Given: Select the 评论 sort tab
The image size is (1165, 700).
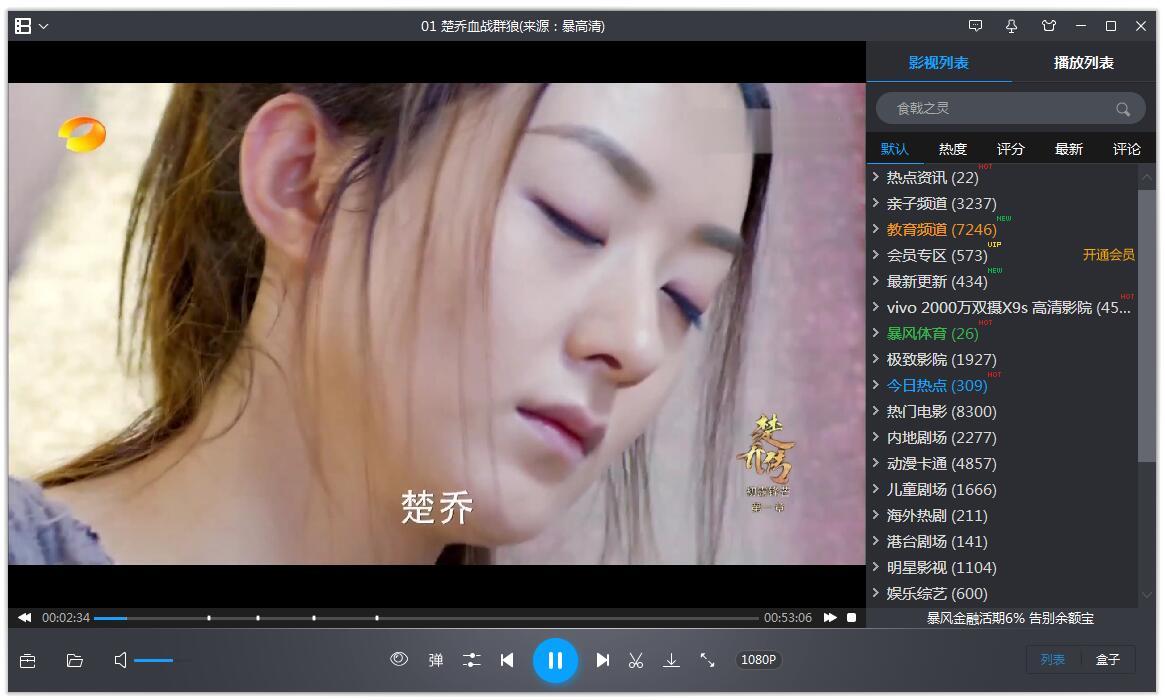Looking at the screenshot, I should tap(1126, 149).
